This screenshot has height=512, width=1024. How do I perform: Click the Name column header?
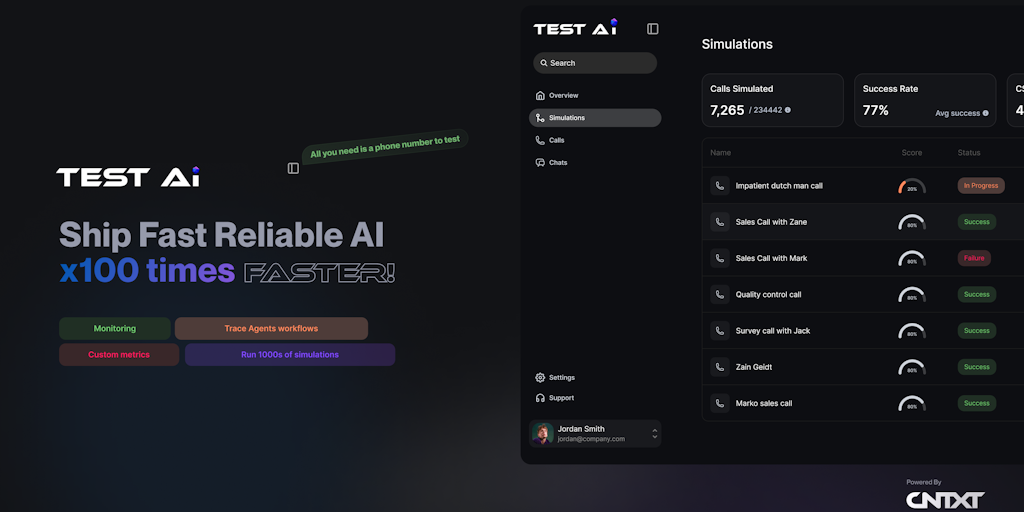[720, 153]
